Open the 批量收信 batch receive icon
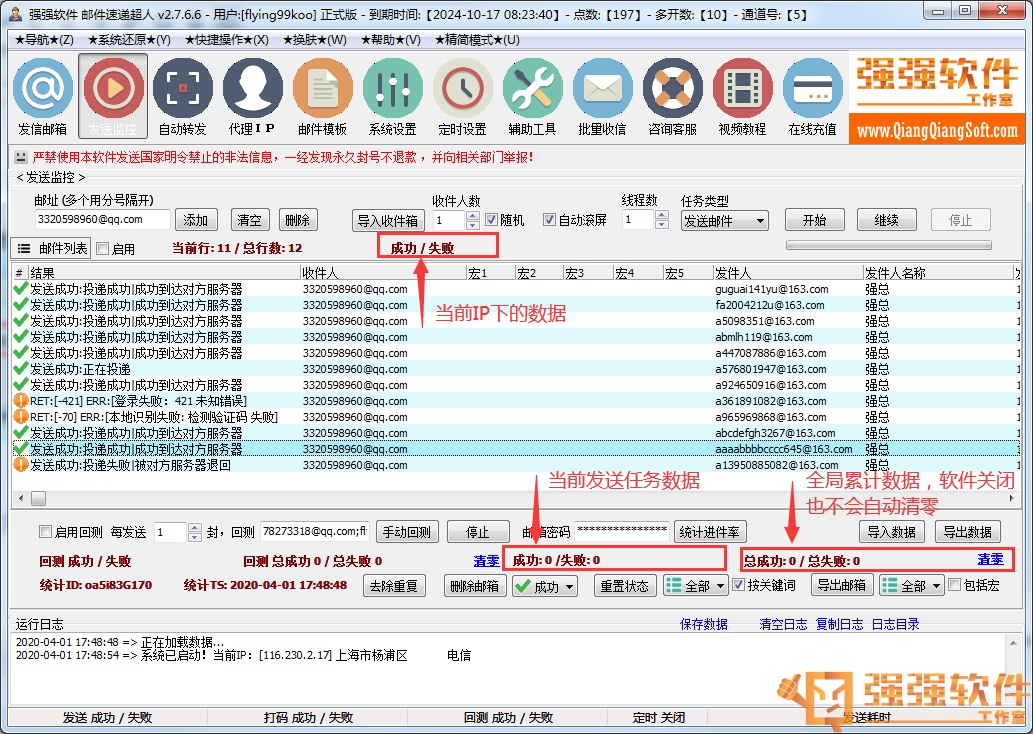 pyautogui.click(x=602, y=96)
